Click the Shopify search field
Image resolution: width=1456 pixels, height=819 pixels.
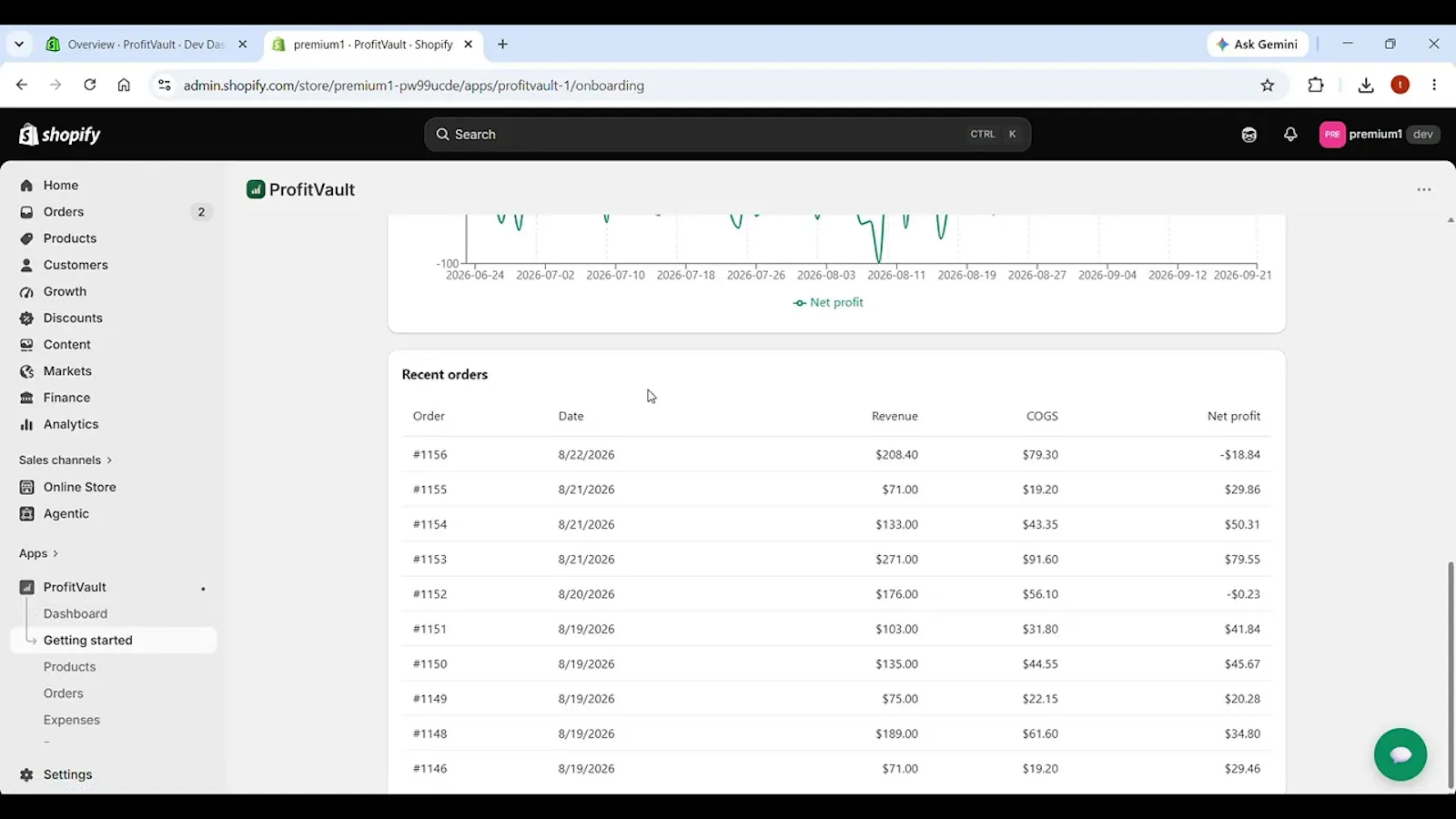pos(727,134)
